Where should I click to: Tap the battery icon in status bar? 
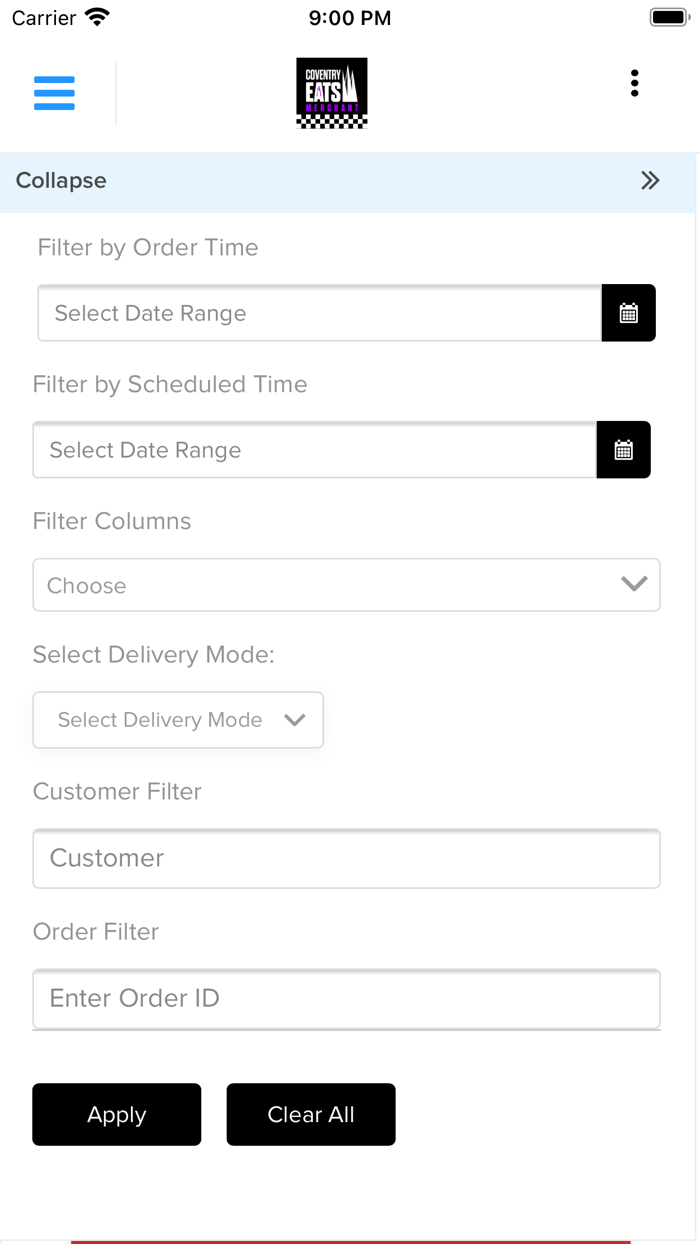pos(669,18)
